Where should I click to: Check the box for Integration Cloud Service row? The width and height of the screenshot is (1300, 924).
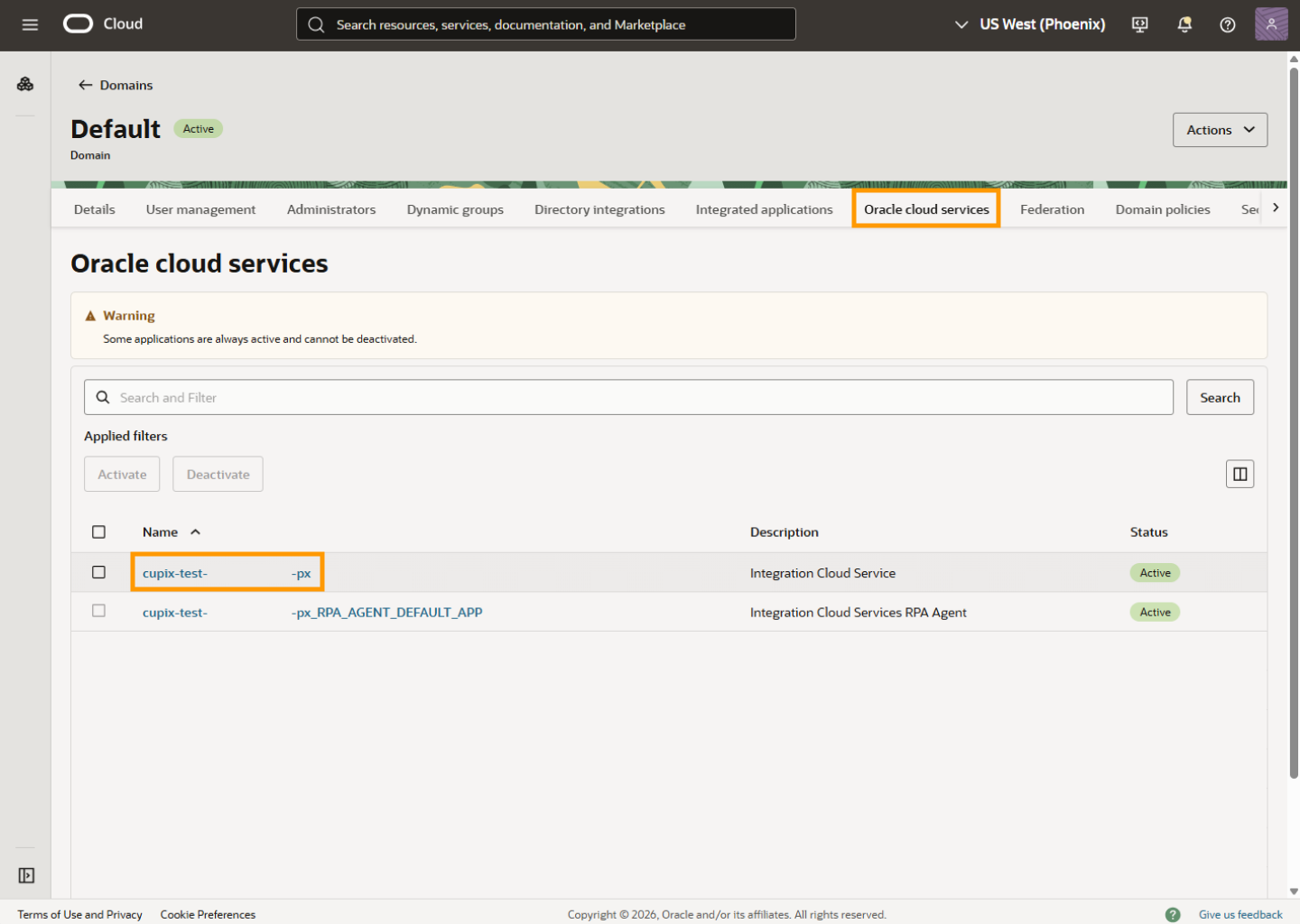pos(99,572)
